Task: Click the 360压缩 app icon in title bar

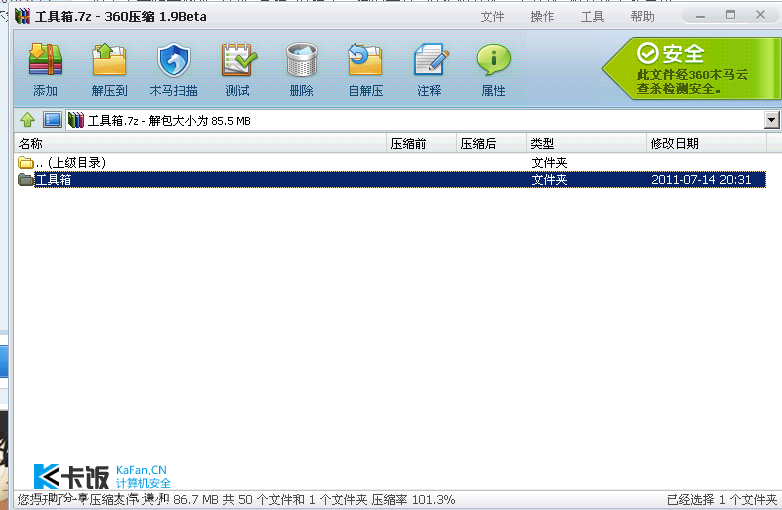Action: click(22, 16)
